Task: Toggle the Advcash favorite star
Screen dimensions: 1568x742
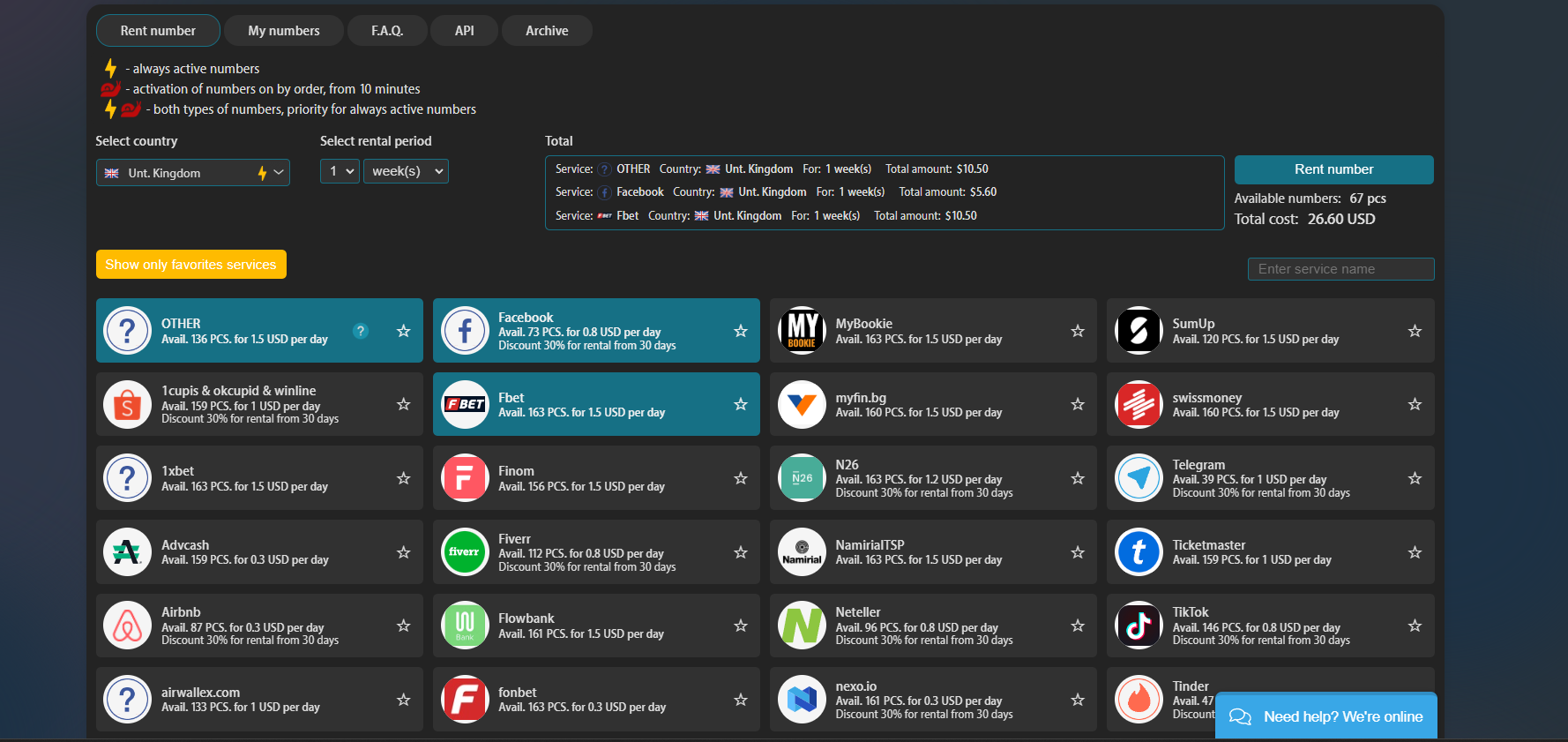Action: (x=404, y=552)
